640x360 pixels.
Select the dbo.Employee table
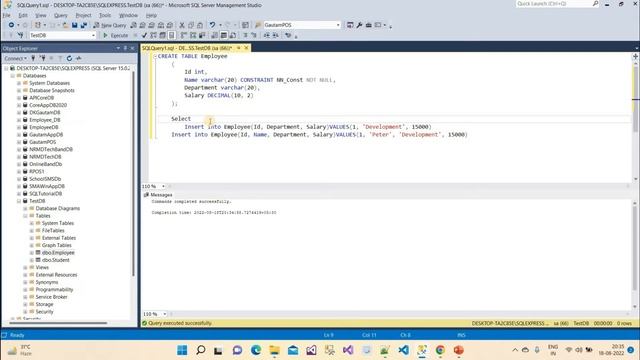pyautogui.click(x=58, y=253)
